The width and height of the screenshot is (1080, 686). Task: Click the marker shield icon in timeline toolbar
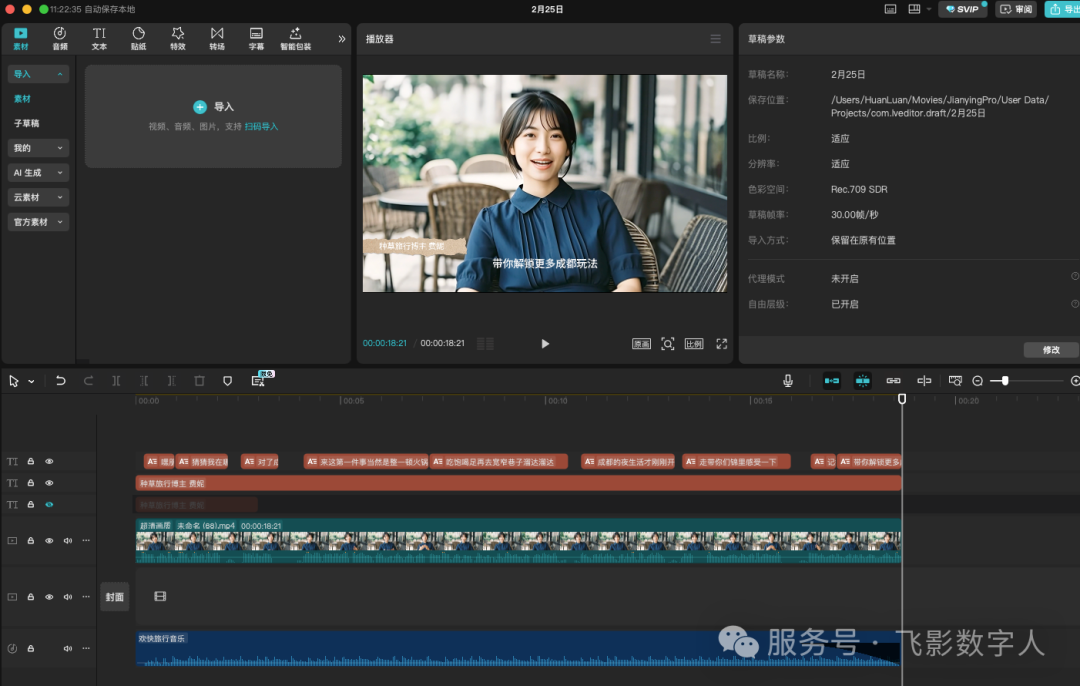point(227,381)
